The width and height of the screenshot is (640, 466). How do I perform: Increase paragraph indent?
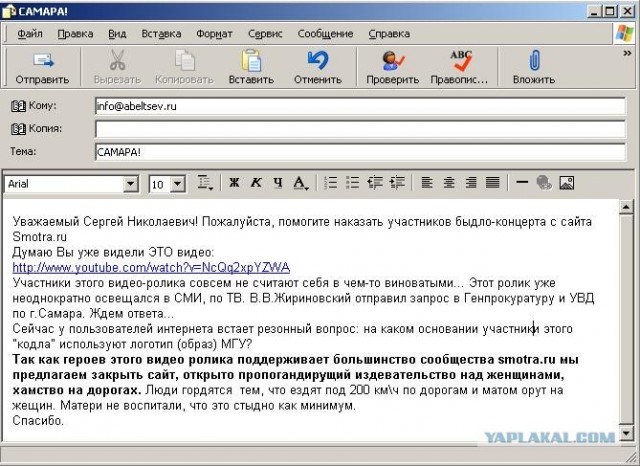pyautogui.click(x=397, y=183)
